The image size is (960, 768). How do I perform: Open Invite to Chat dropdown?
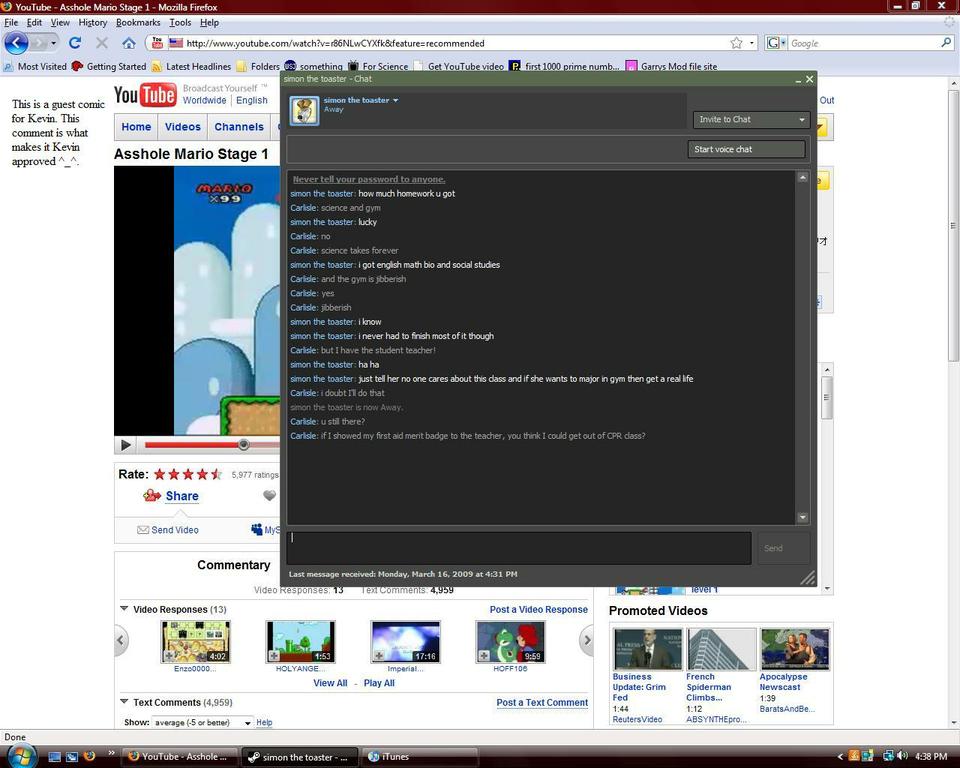pyautogui.click(x=751, y=119)
